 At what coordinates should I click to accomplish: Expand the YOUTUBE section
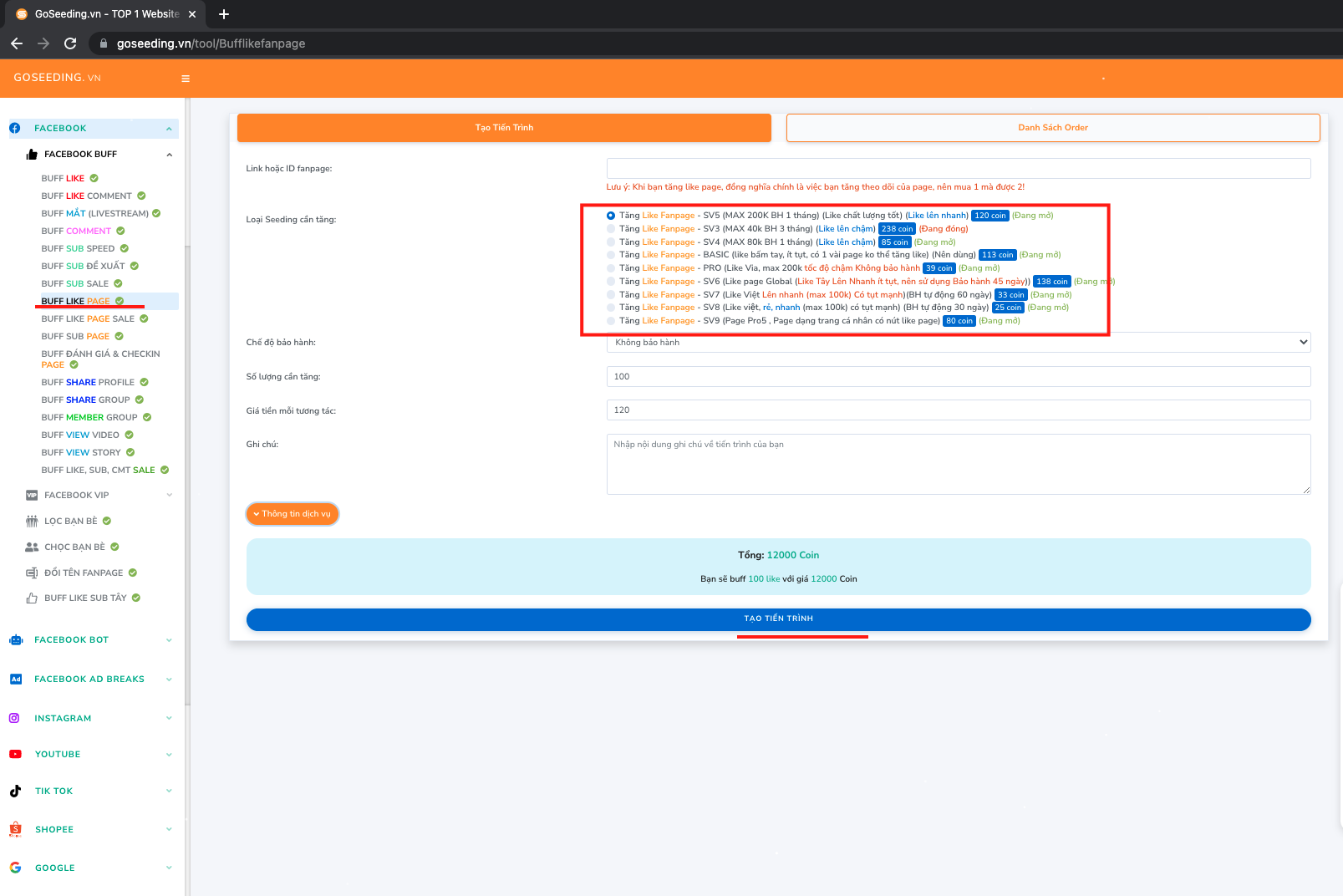tap(169, 755)
